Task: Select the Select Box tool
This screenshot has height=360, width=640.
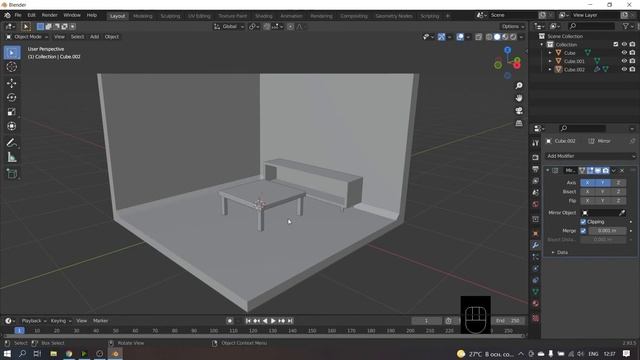Action: click(x=12, y=53)
